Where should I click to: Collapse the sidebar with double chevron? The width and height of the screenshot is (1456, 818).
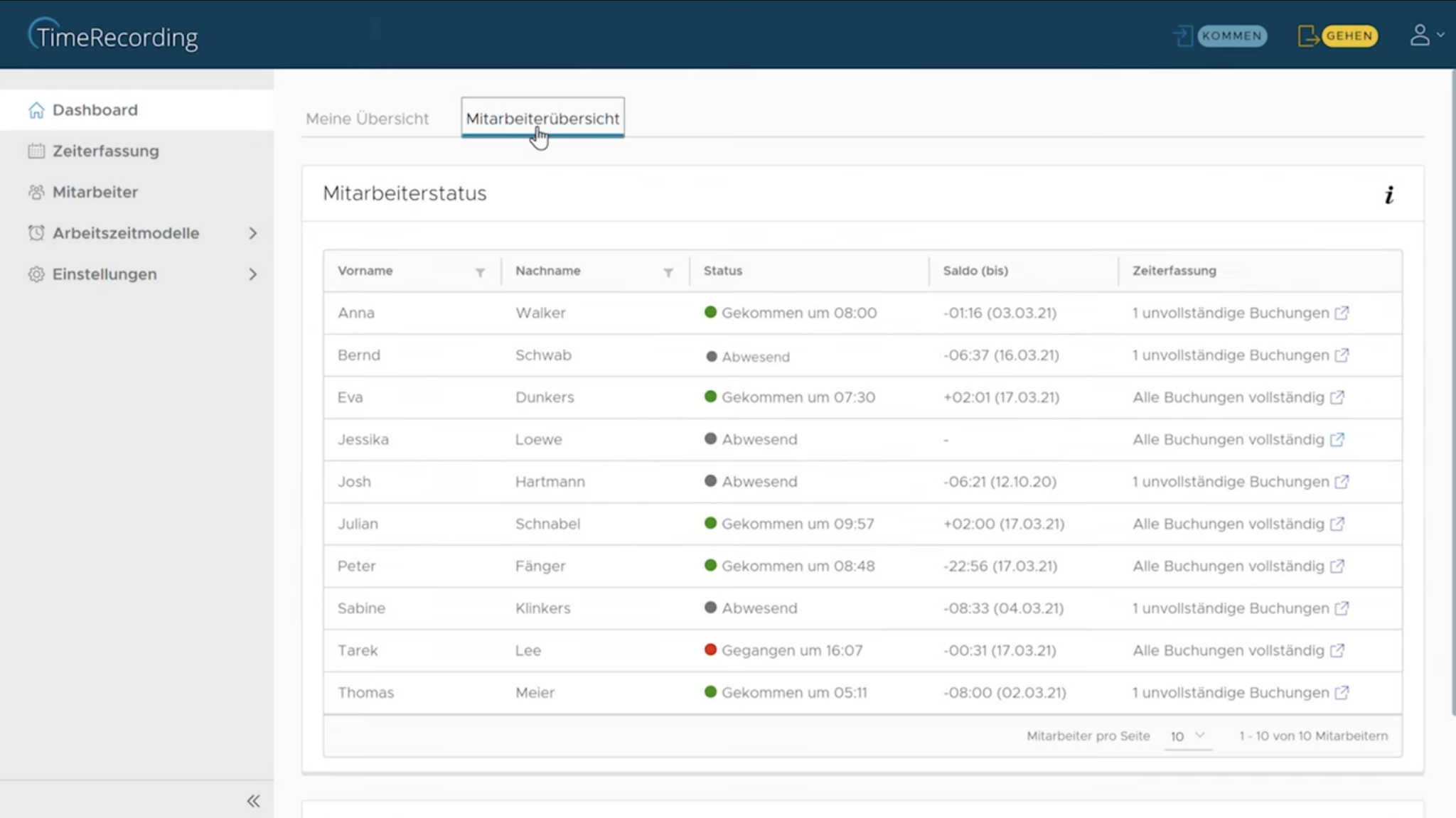tap(253, 801)
